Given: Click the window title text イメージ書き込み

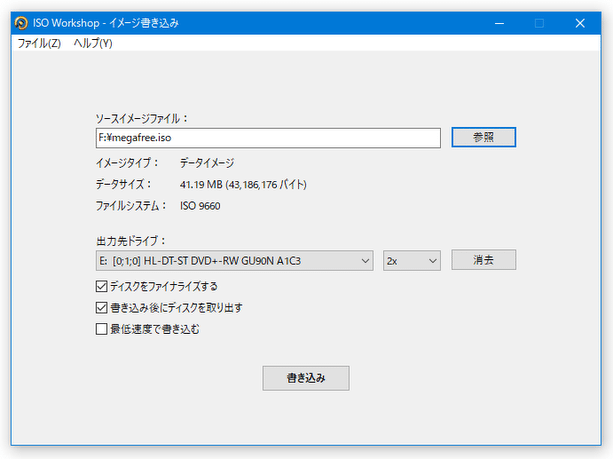Looking at the screenshot, I should (x=142, y=22).
